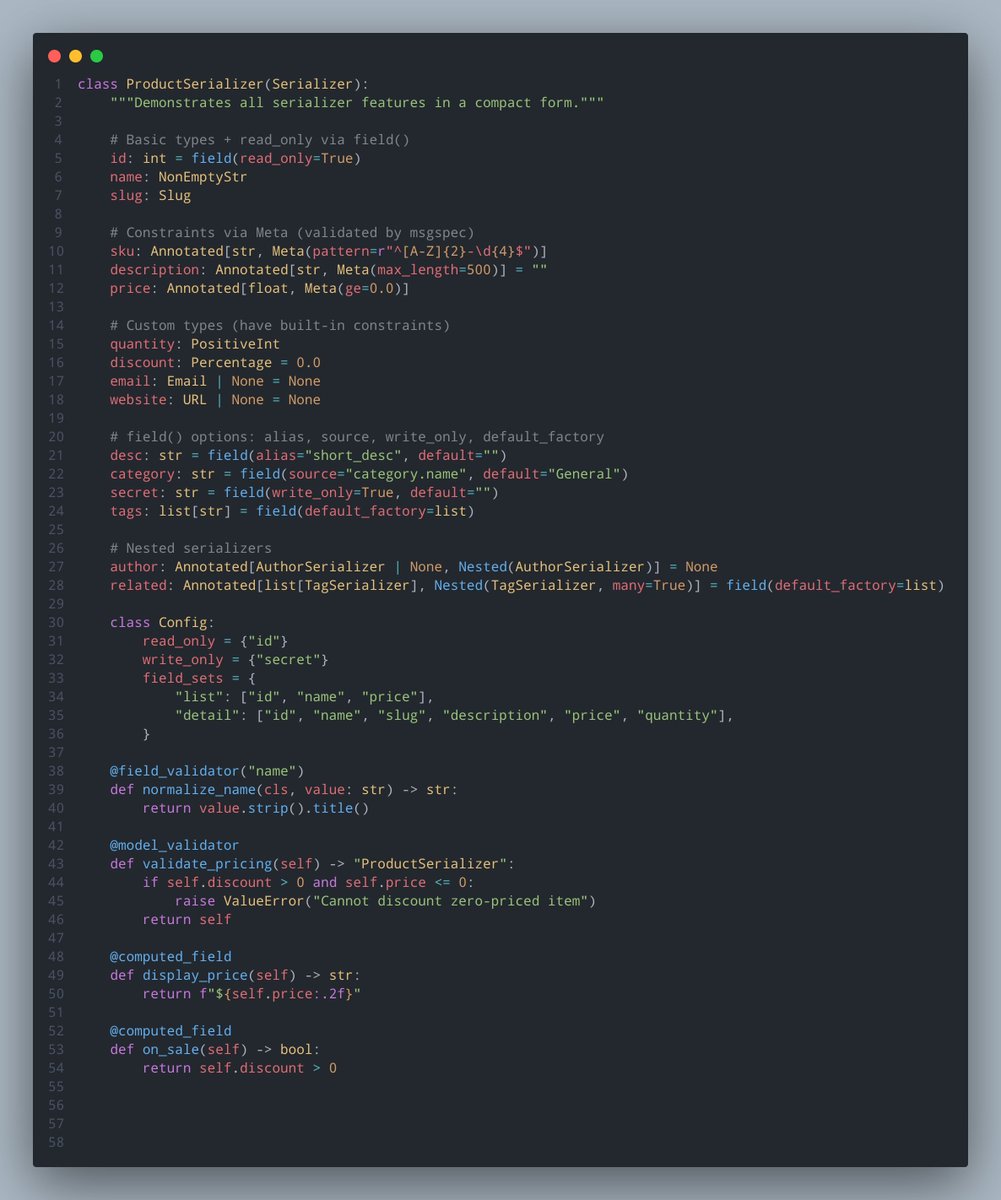Select the normalize_name function name
Image resolution: width=1001 pixels, height=1200 pixels.
(196, 789)
